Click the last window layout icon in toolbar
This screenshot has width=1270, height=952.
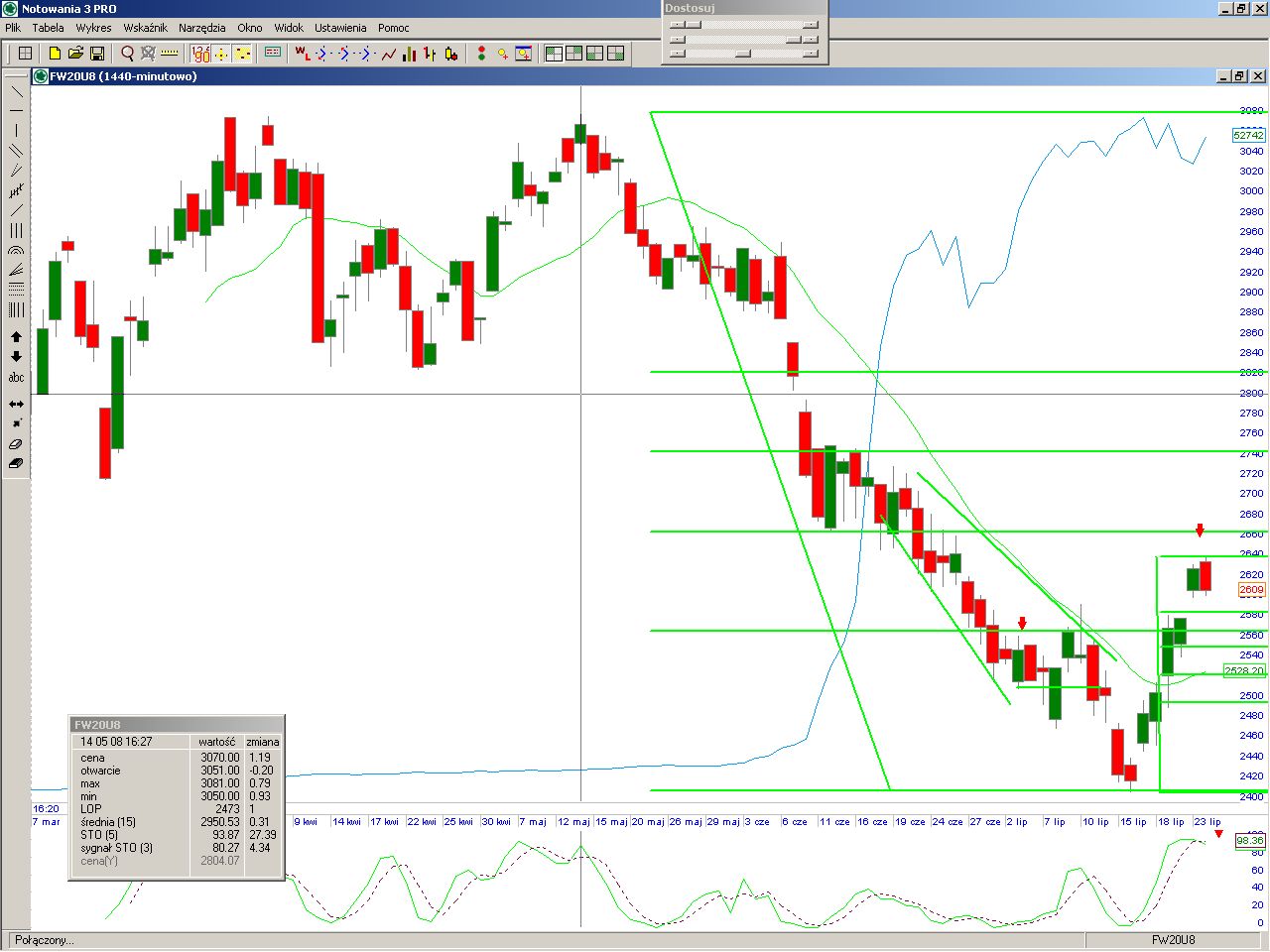coord(616,54)
